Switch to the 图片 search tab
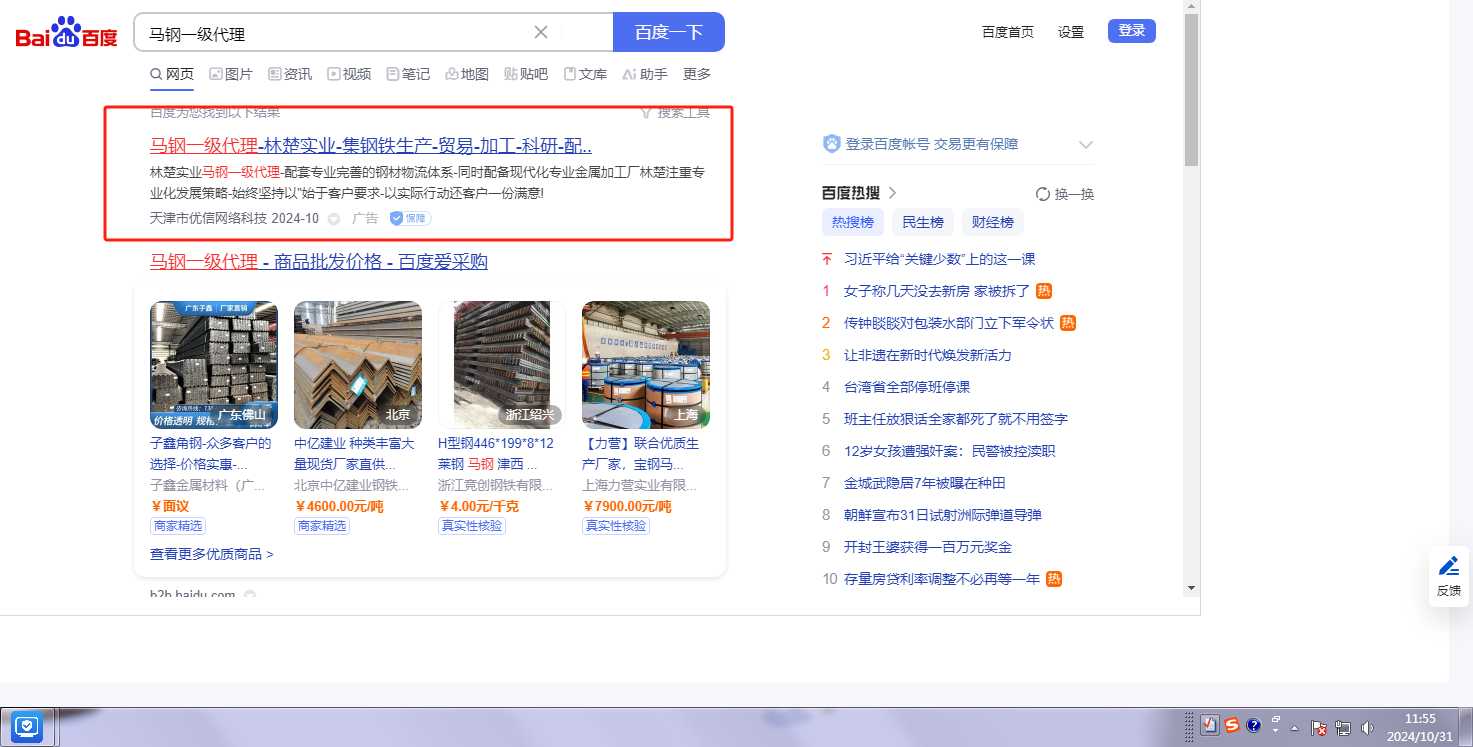 pos(231,74)
